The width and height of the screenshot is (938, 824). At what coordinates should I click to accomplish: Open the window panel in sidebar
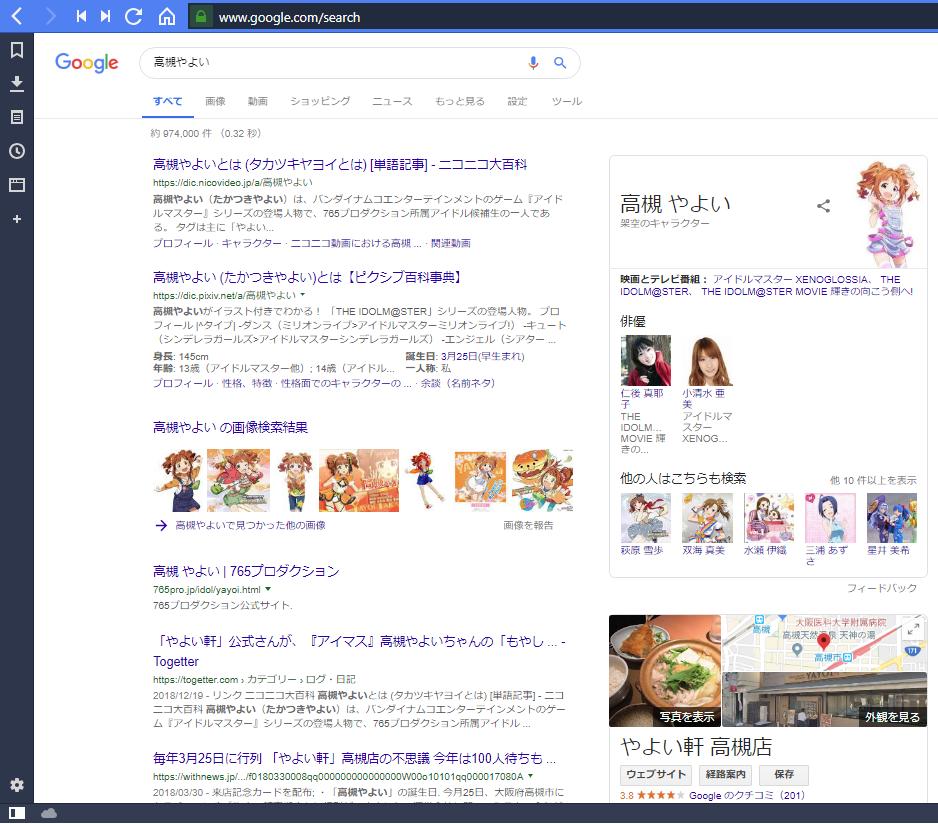tap(17, 185)
